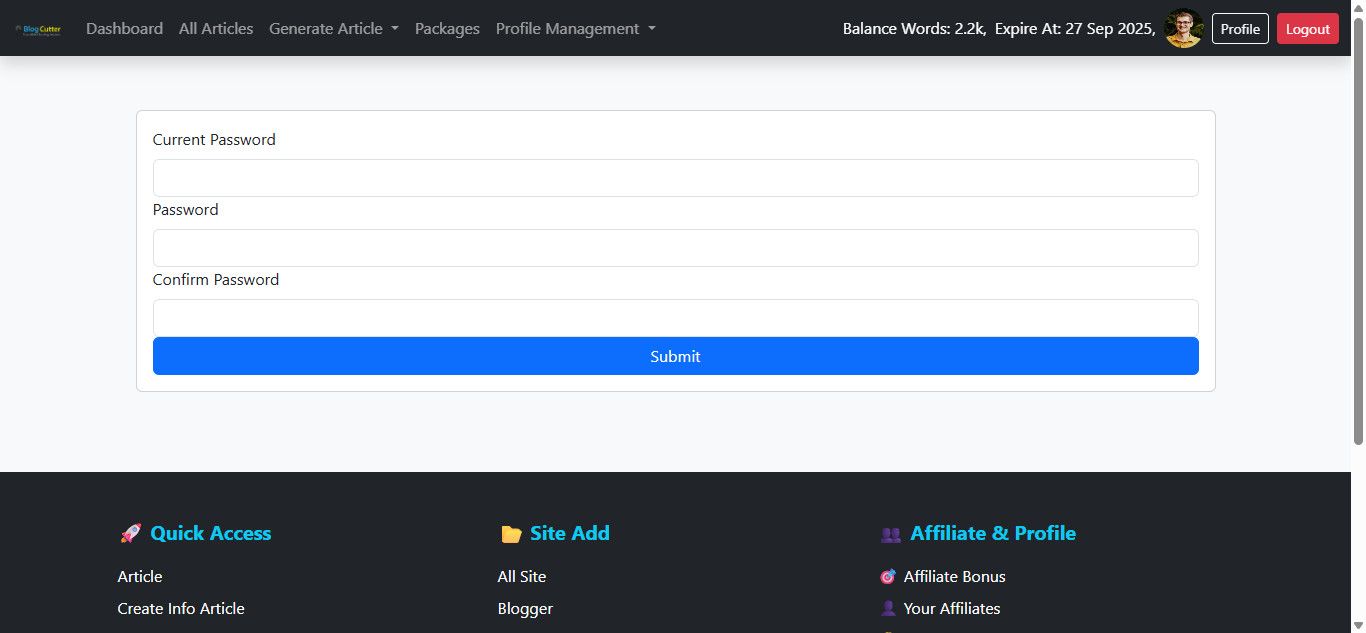Open the Packages page

[x=447, y=29]
